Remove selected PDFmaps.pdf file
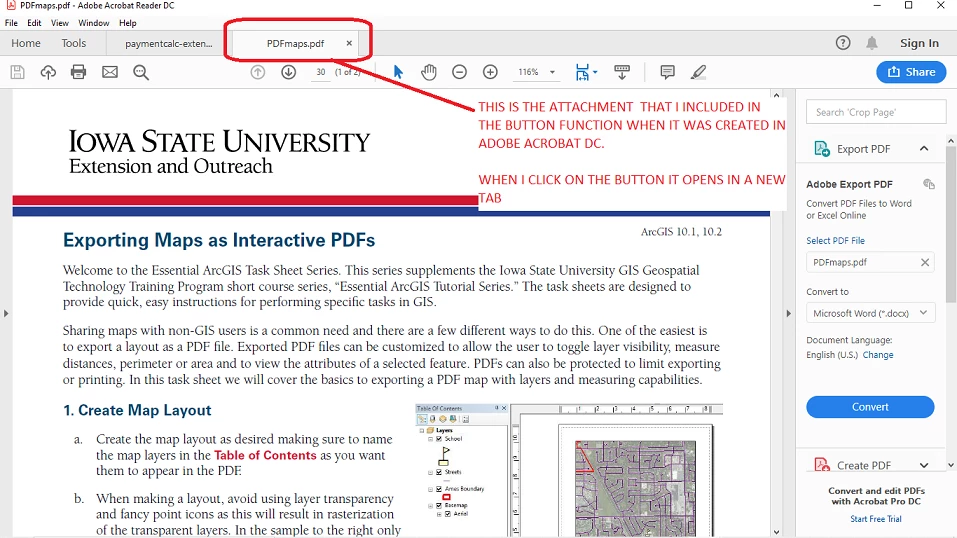 (x=925, y=262)
